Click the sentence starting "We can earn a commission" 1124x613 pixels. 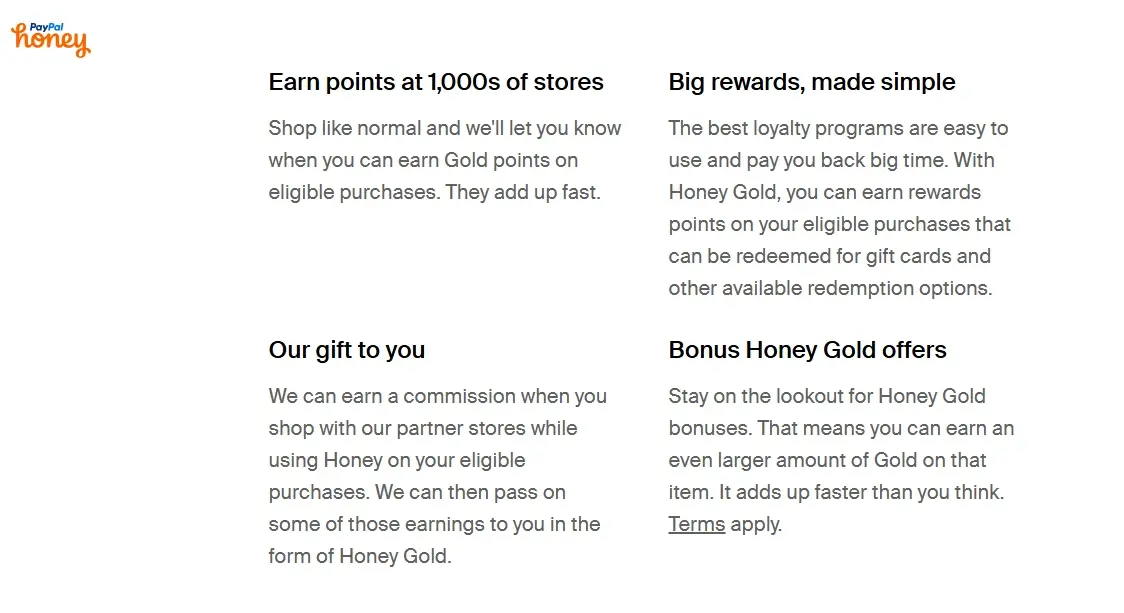tap(437, 412)
